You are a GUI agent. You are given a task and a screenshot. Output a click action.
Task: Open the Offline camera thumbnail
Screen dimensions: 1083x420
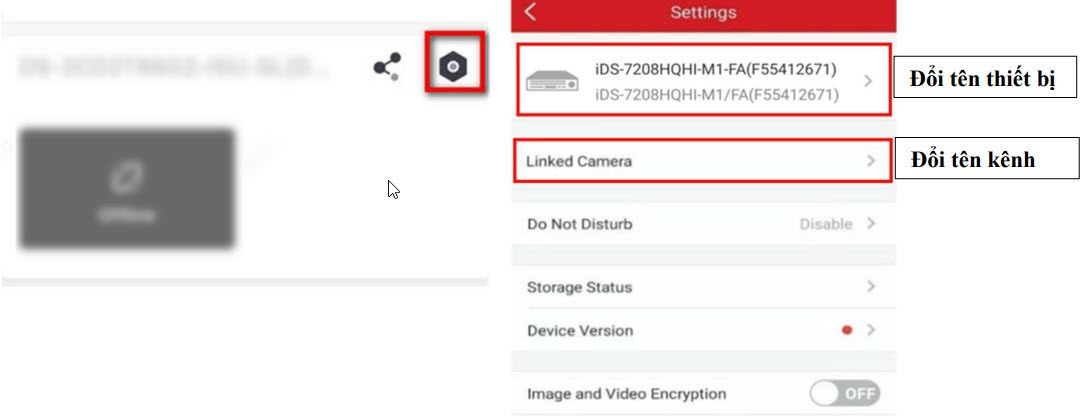click(126, 189)
